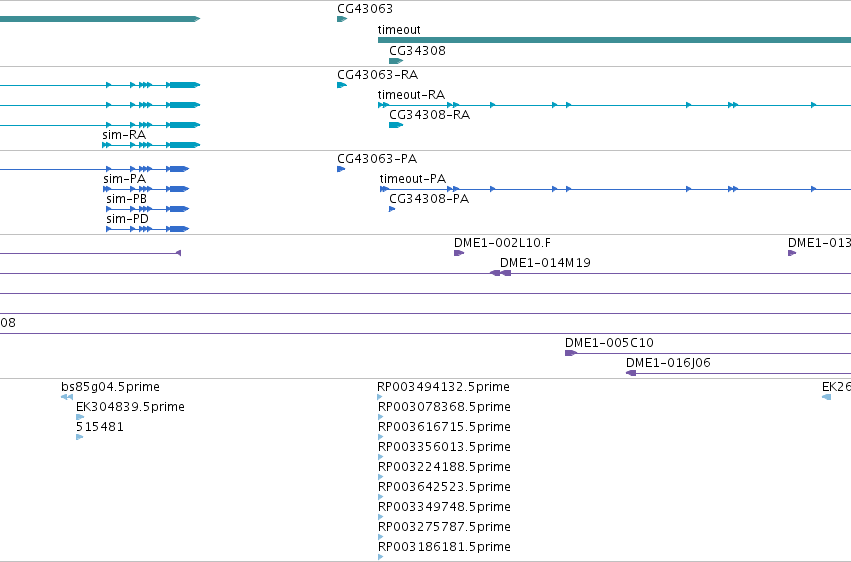Screen dimensions: 851x562
Task: Click the purple glyph left of DME1-016J06 line
Action: point(631,373)
